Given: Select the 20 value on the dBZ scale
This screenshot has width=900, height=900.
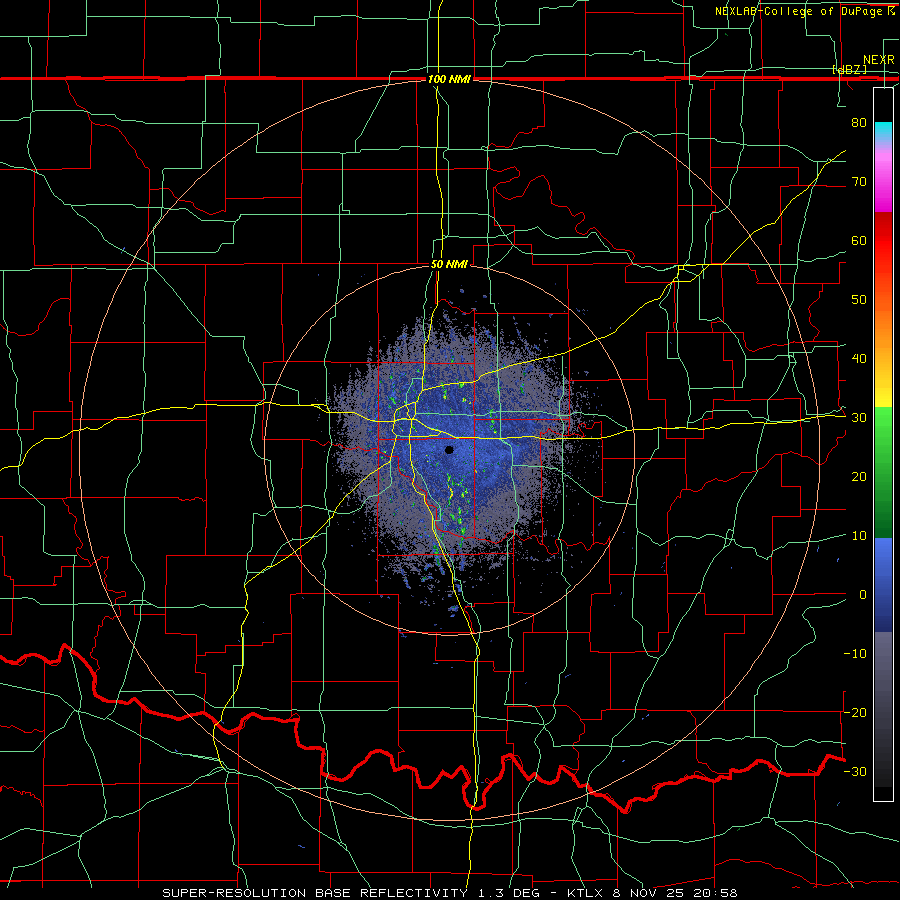Looking at the screenshot, I should click(x=859, y=477).
